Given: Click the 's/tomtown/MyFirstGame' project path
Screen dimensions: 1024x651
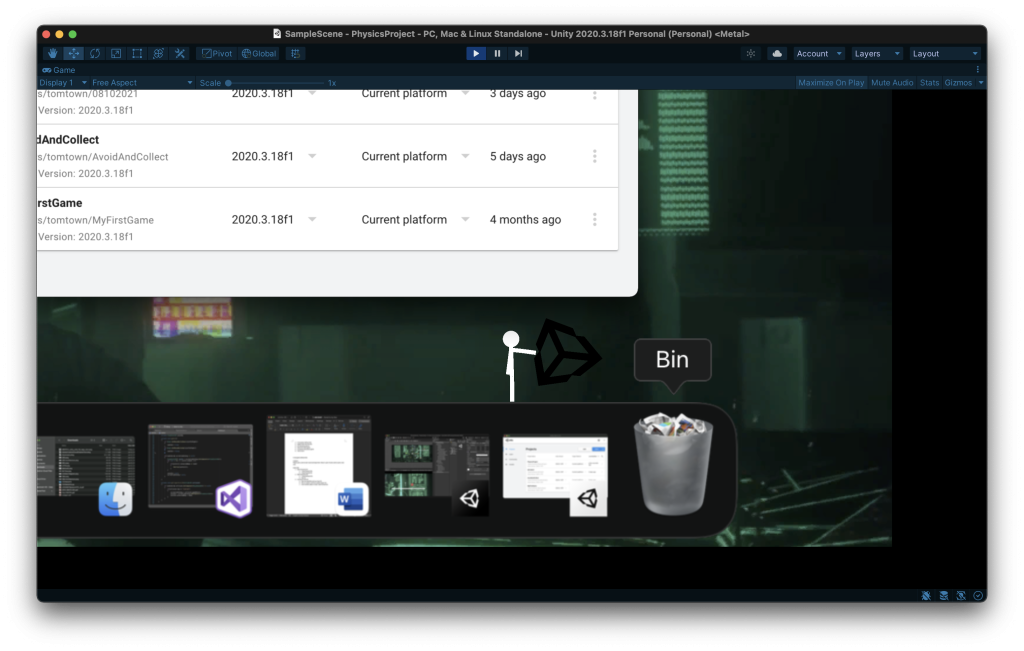Looking at the screenshot, I should pos(95,220).
